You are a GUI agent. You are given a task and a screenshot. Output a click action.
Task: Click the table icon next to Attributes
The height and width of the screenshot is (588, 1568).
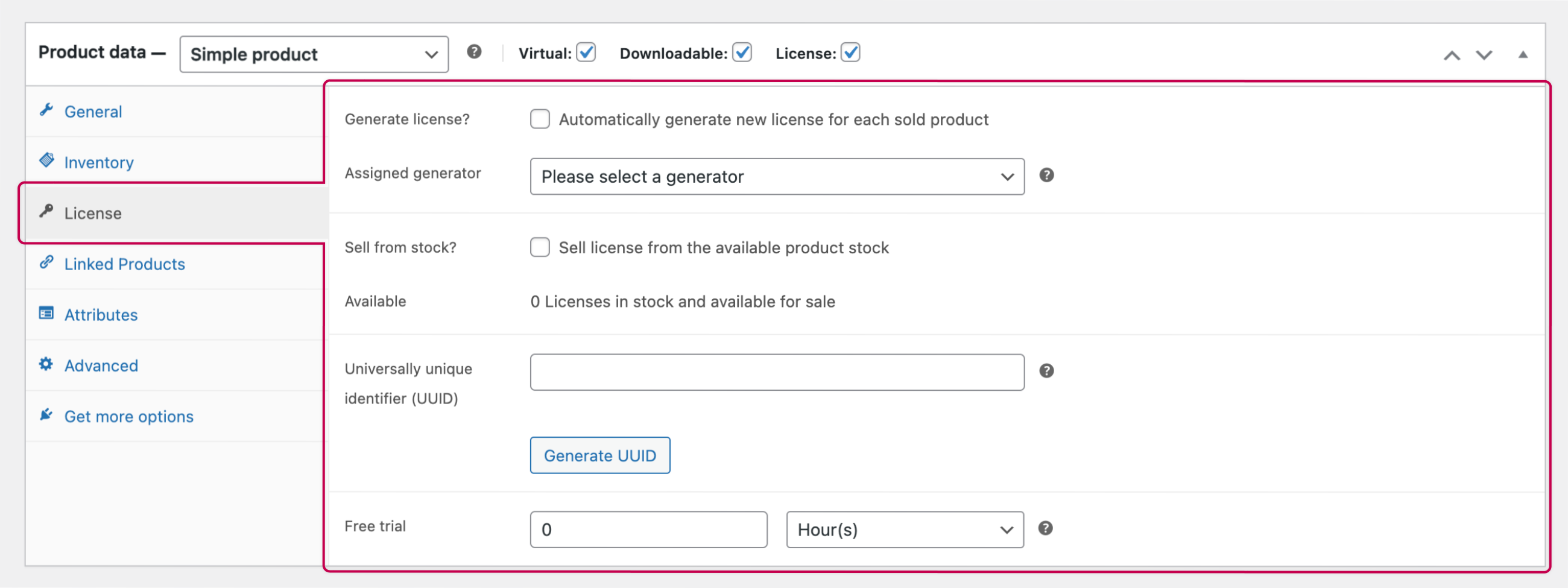click(46, 313)
